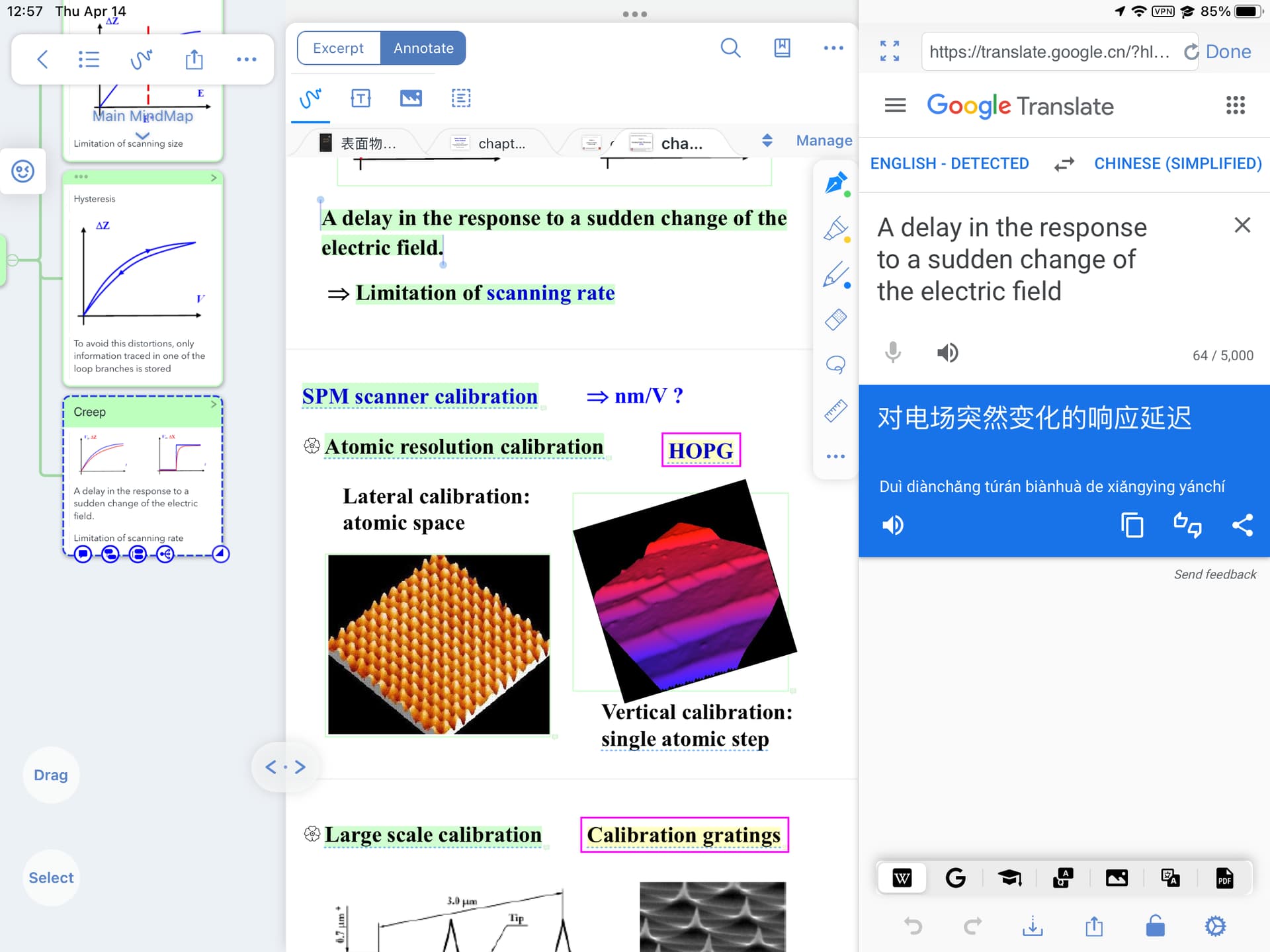The height and width of the screenshot is (952, 1270).
Task: Toggle the blue lock icon
Action: coord(1155,926)
